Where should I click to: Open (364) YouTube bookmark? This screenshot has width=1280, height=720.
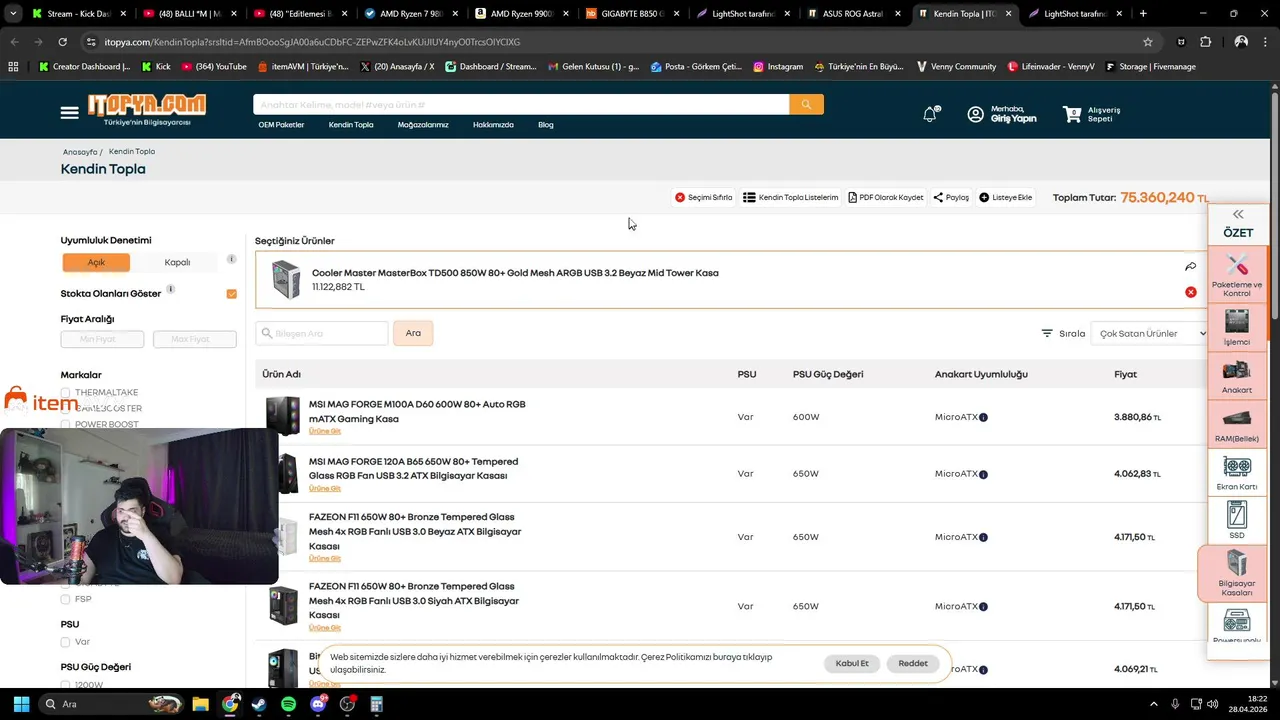(x=214, y=66)
